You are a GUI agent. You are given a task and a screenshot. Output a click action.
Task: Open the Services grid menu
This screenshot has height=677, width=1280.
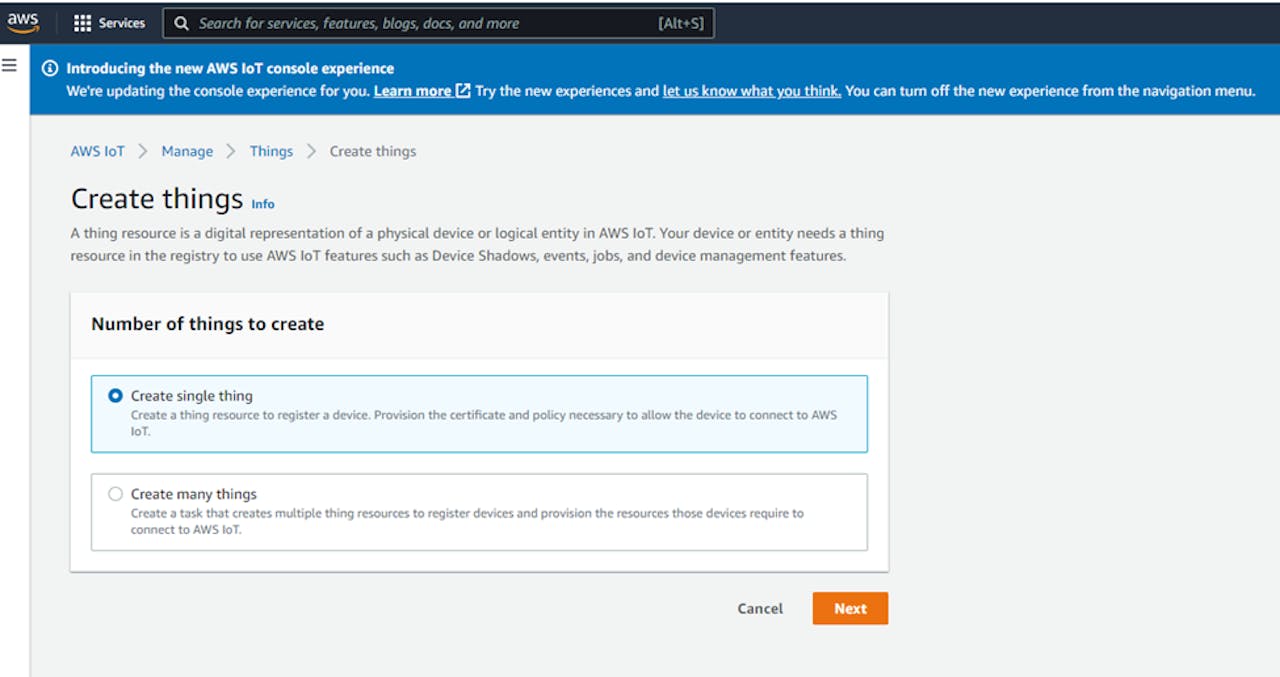coord(110,23)
